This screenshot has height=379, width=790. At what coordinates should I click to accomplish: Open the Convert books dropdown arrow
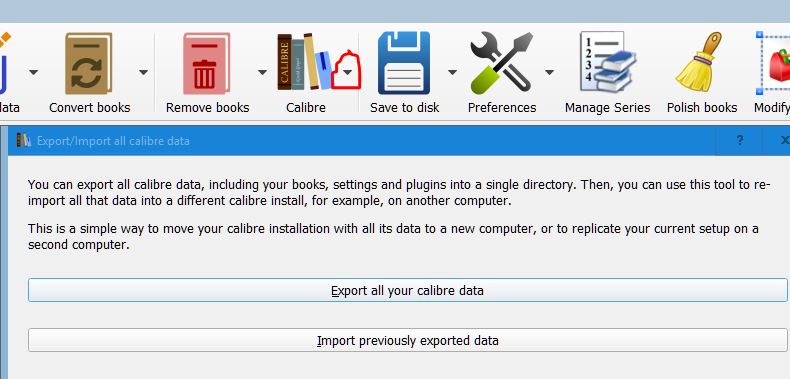pyautogui.click(x=144, y=73)
